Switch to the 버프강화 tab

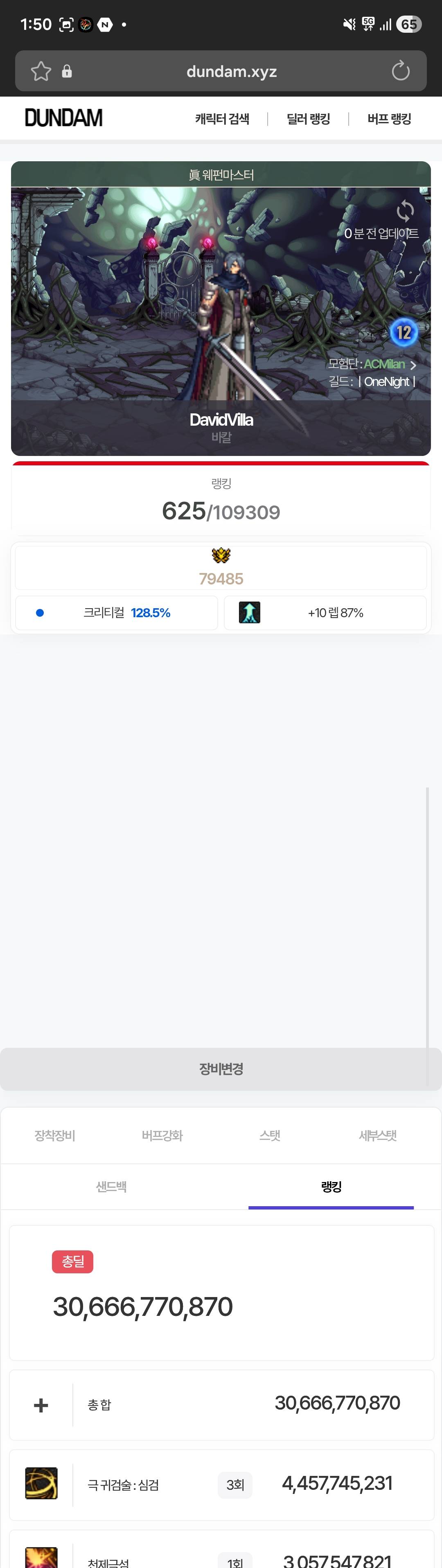click(162, 1135)
